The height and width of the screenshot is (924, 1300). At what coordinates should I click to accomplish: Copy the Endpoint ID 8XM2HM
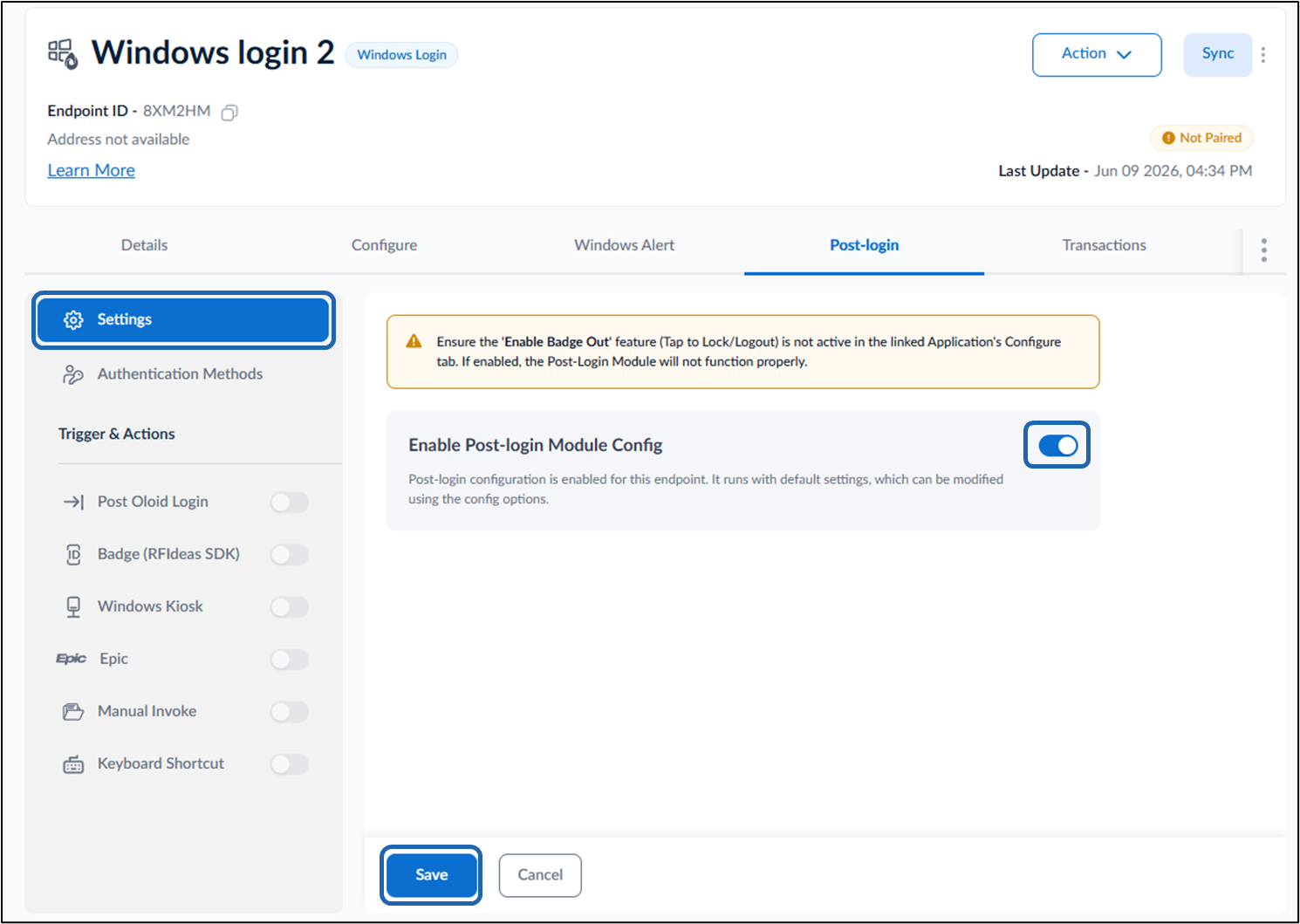tap(229, 113)
